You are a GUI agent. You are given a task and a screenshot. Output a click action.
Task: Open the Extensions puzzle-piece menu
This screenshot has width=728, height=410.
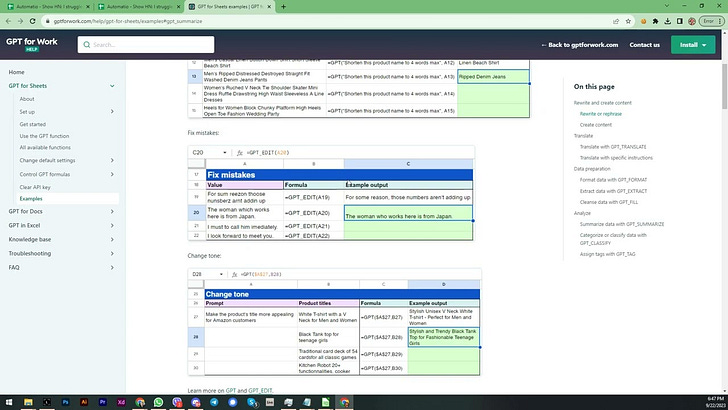656,21
